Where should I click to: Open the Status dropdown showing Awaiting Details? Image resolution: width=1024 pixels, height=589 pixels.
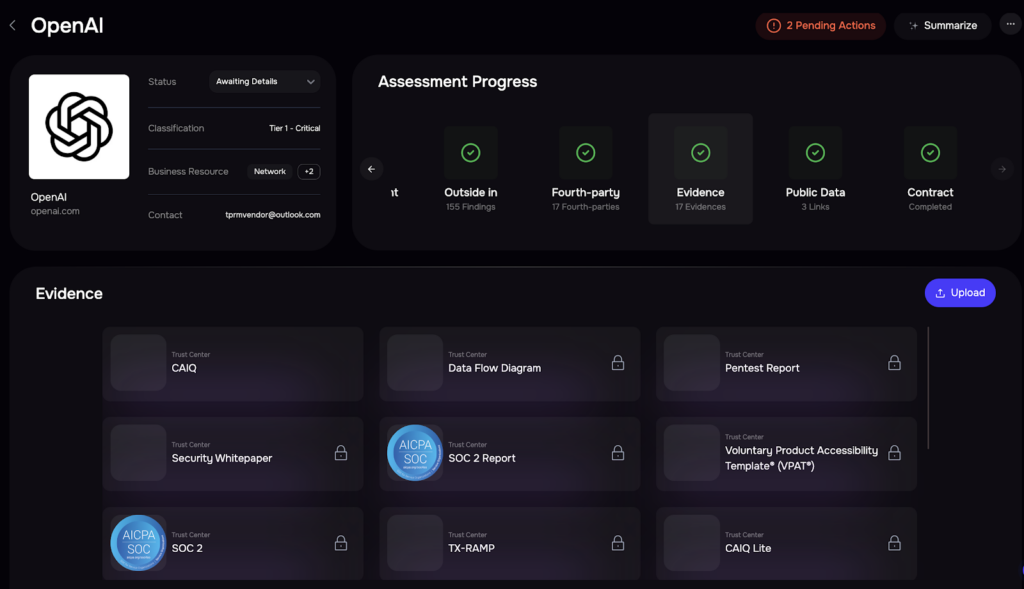[x=264, y=81]
